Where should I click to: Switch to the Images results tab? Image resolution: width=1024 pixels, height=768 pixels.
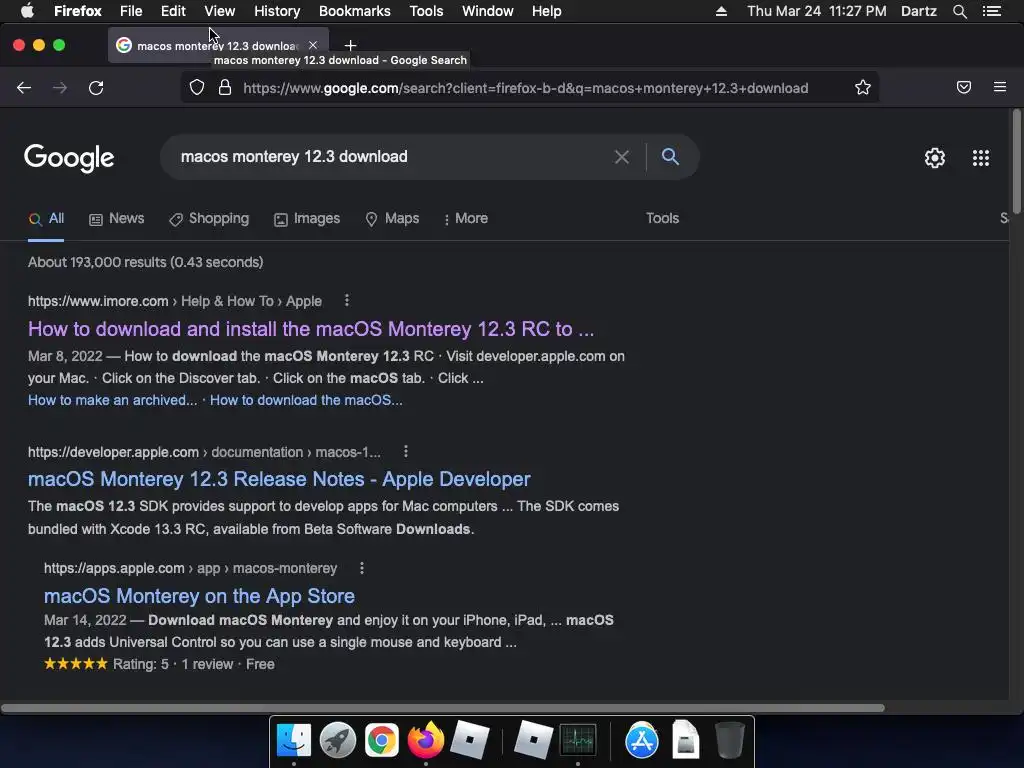[x=307, y=219]
